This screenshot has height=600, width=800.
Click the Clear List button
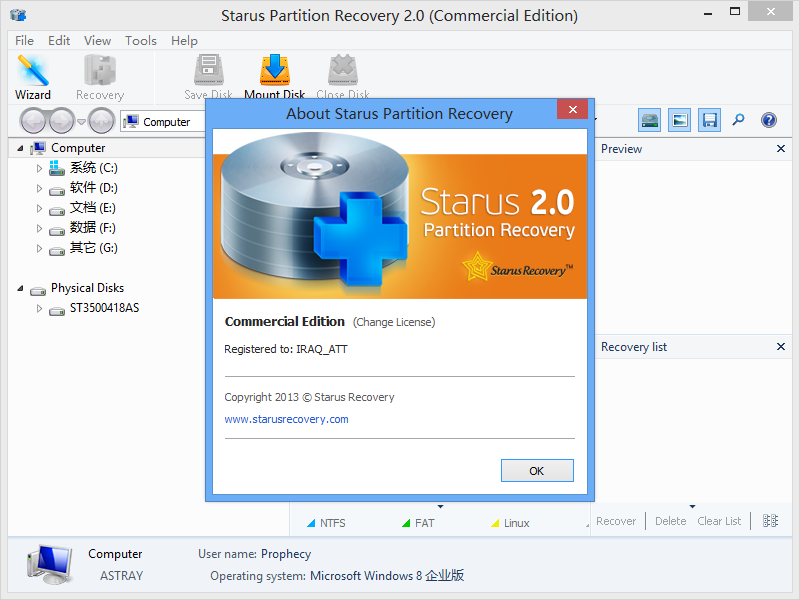pos(719,521)
